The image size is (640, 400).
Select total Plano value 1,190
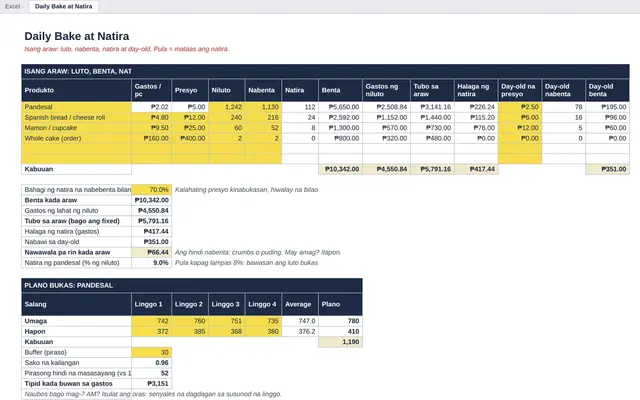(340, 342)
